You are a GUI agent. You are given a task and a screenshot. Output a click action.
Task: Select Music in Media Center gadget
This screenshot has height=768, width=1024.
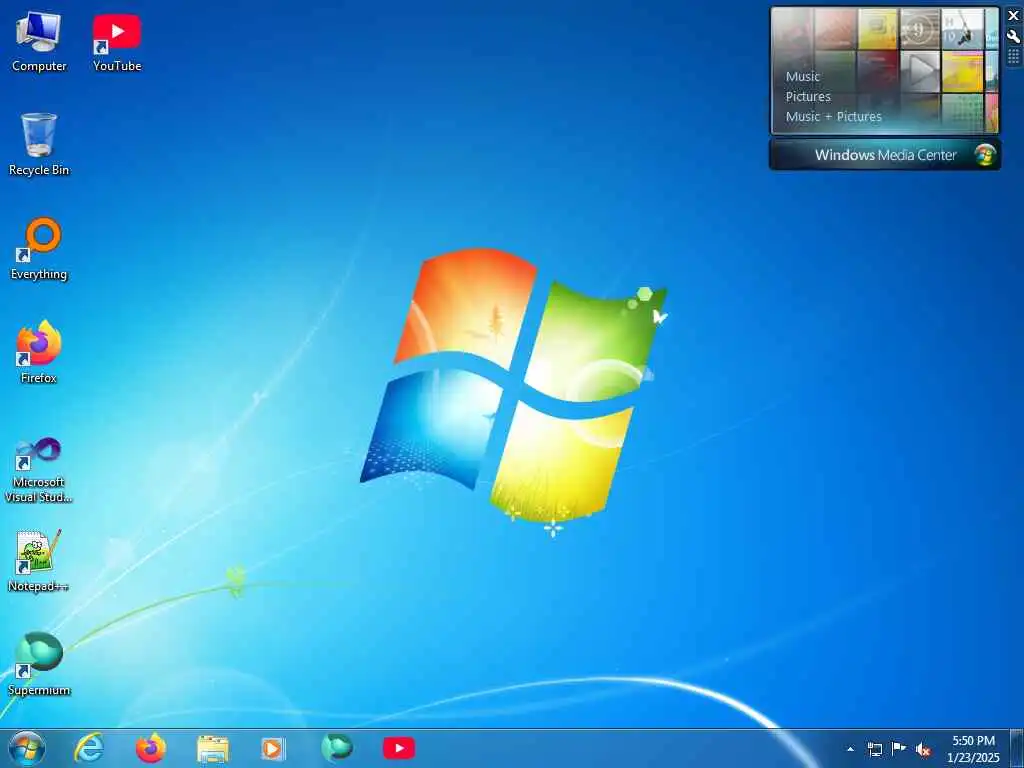[x=803, y=76]
